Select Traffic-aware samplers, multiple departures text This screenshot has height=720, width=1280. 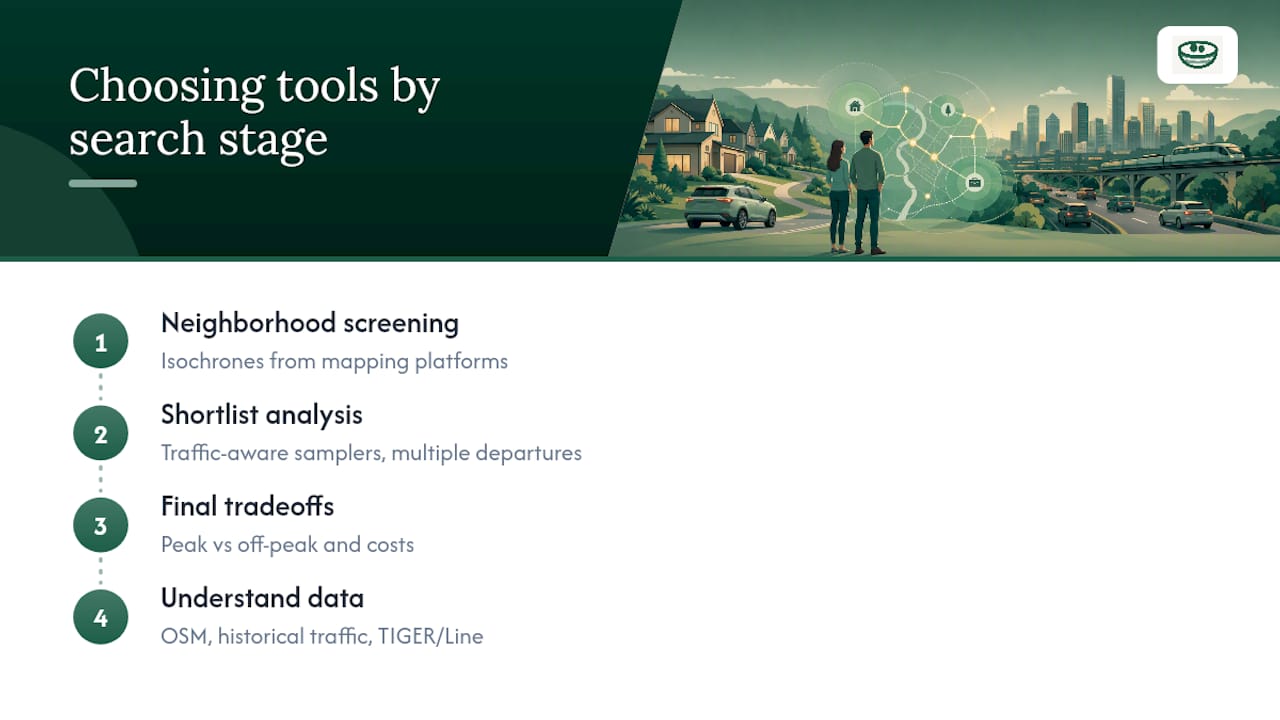coord(371,453)
